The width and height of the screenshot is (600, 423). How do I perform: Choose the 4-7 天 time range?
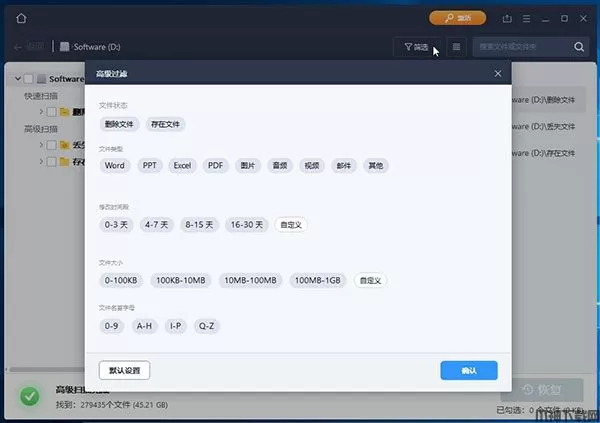[157, 224]
